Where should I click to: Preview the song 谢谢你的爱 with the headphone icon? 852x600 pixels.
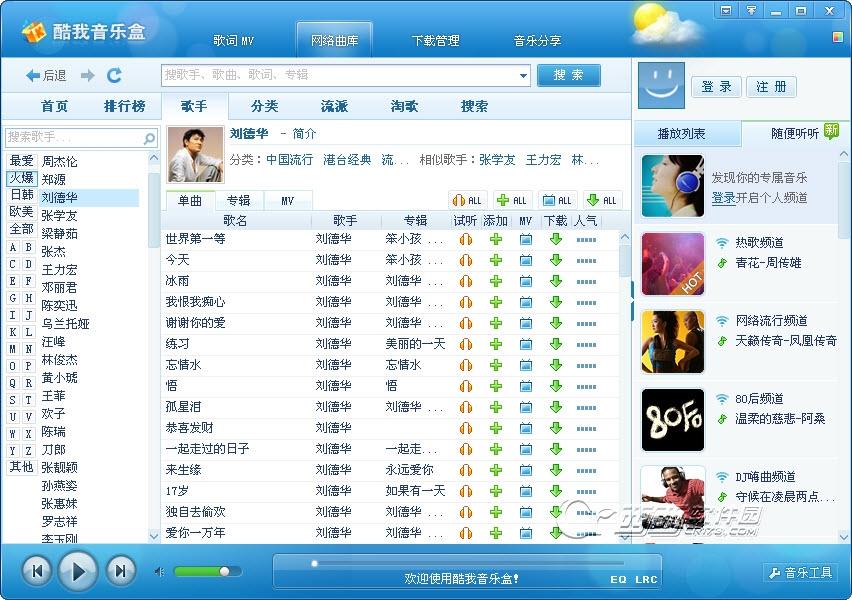[466, 323]
